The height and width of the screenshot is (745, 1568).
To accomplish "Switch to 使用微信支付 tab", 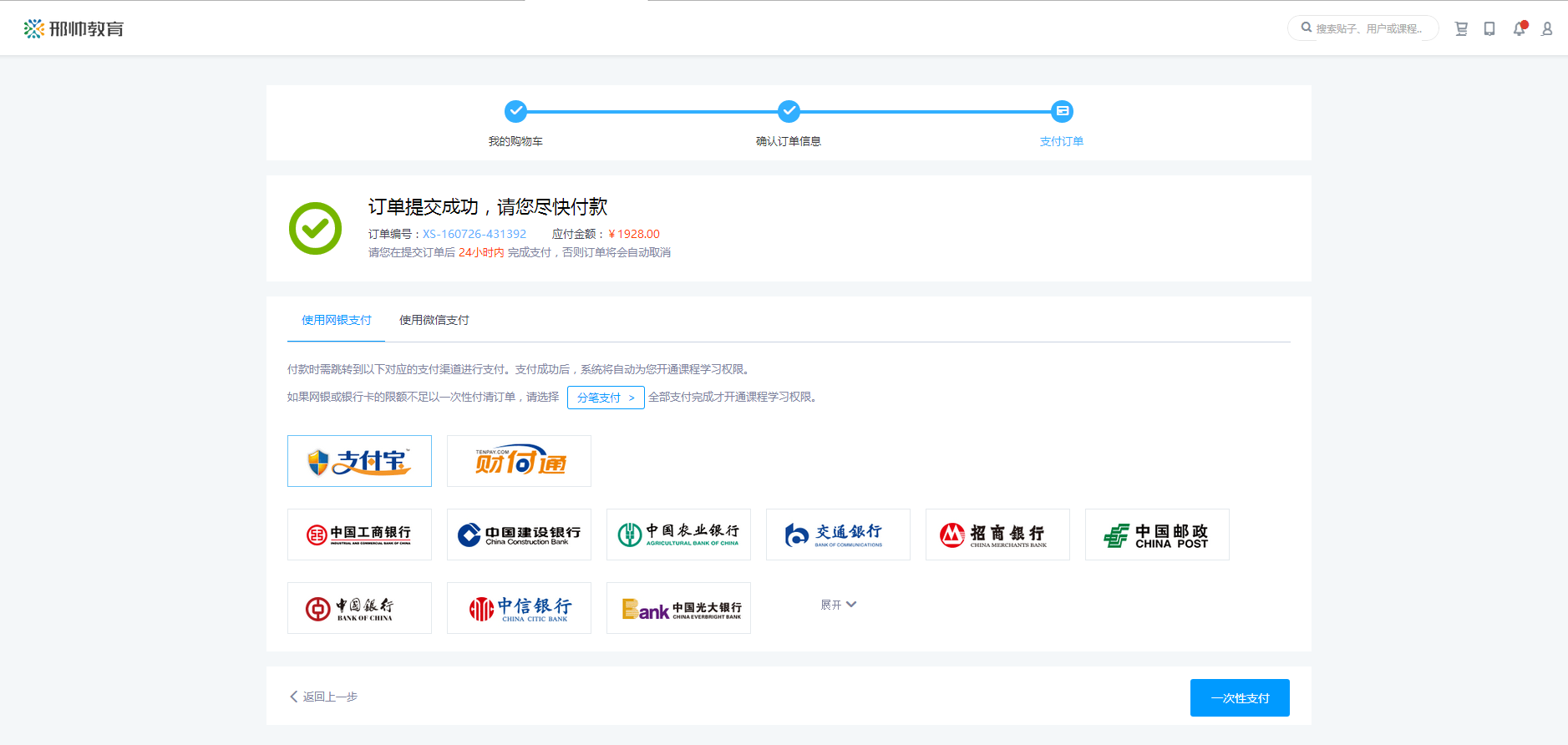I will click(x=434, y=320).
